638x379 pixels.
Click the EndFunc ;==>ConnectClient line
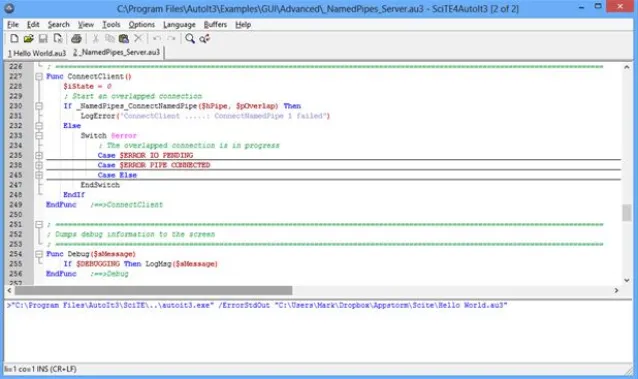click(x=104, y=205)
